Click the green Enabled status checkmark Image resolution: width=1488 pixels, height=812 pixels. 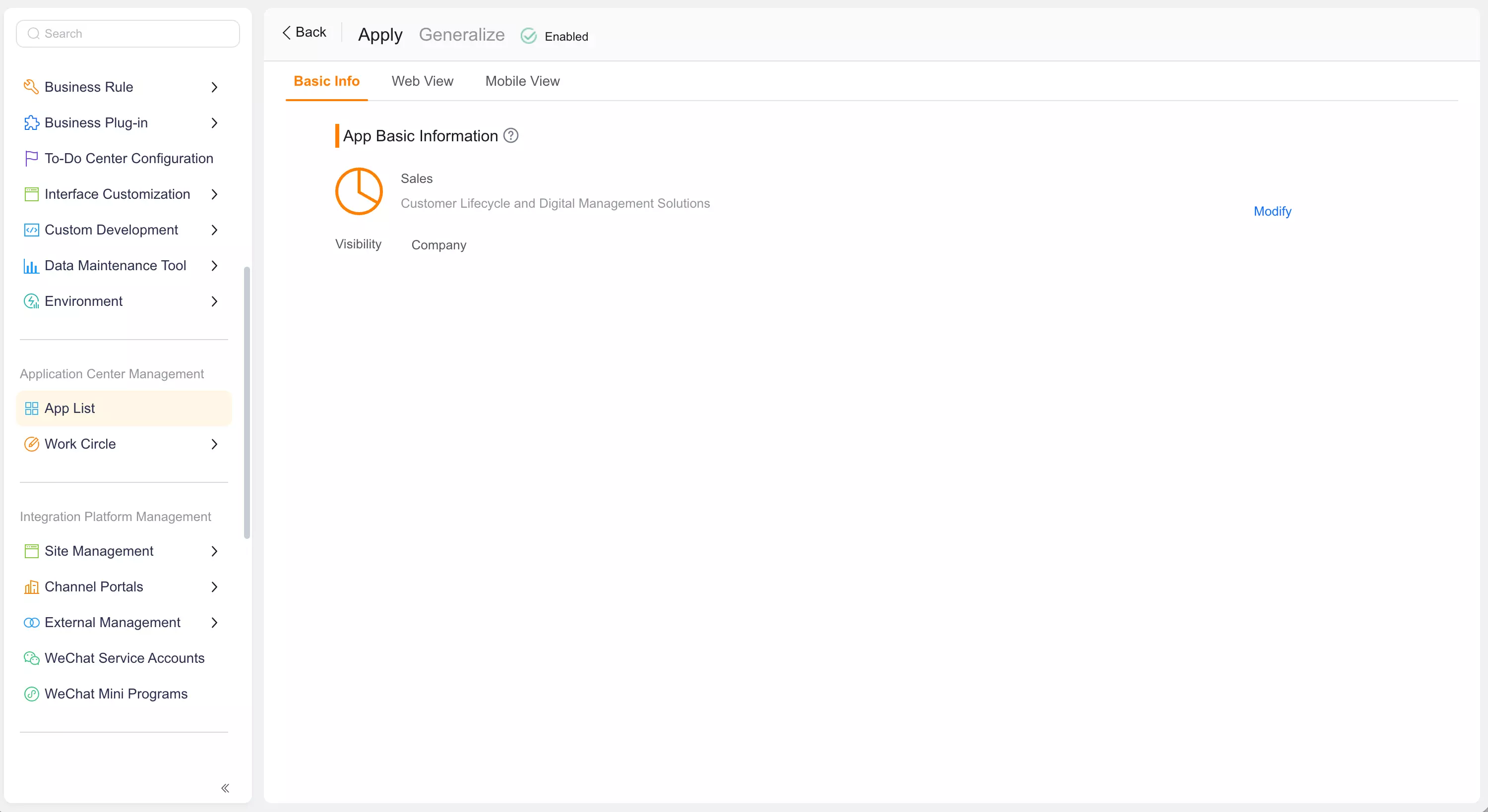(529, 36)
